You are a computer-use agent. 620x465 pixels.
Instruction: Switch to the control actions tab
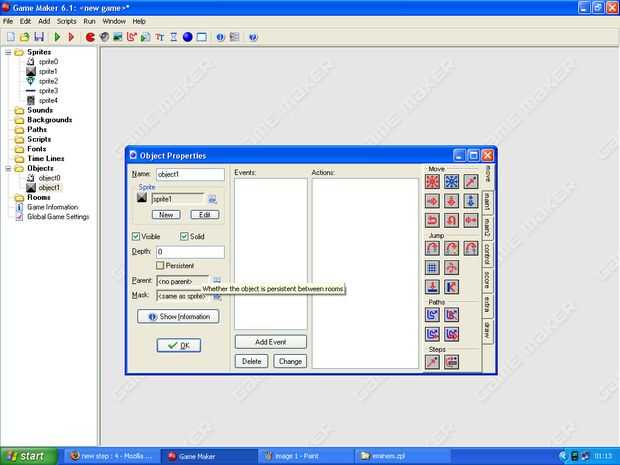tap(487, 255)
